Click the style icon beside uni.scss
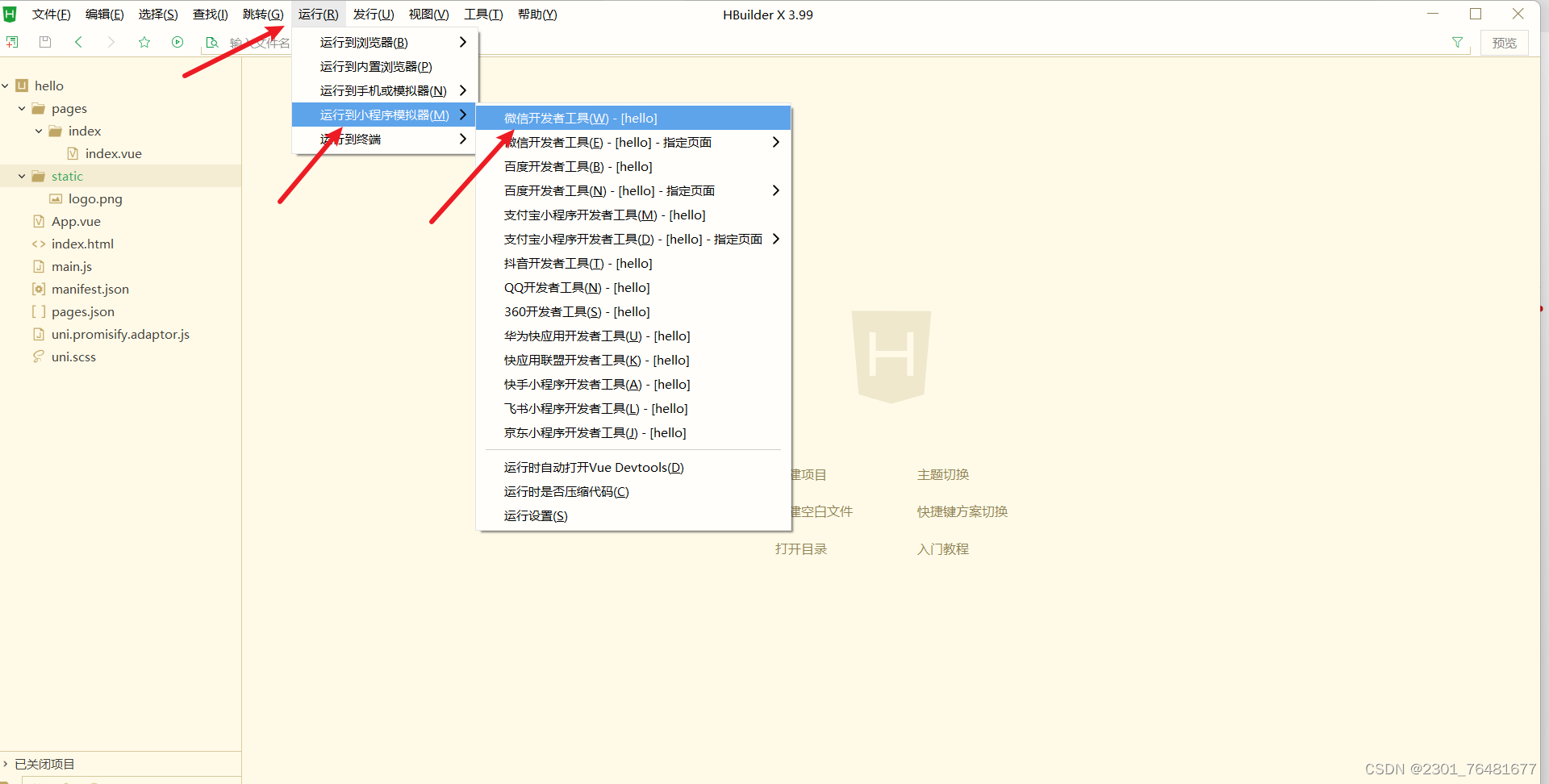This screenshot has width=1549, height=784. (39, 357)
